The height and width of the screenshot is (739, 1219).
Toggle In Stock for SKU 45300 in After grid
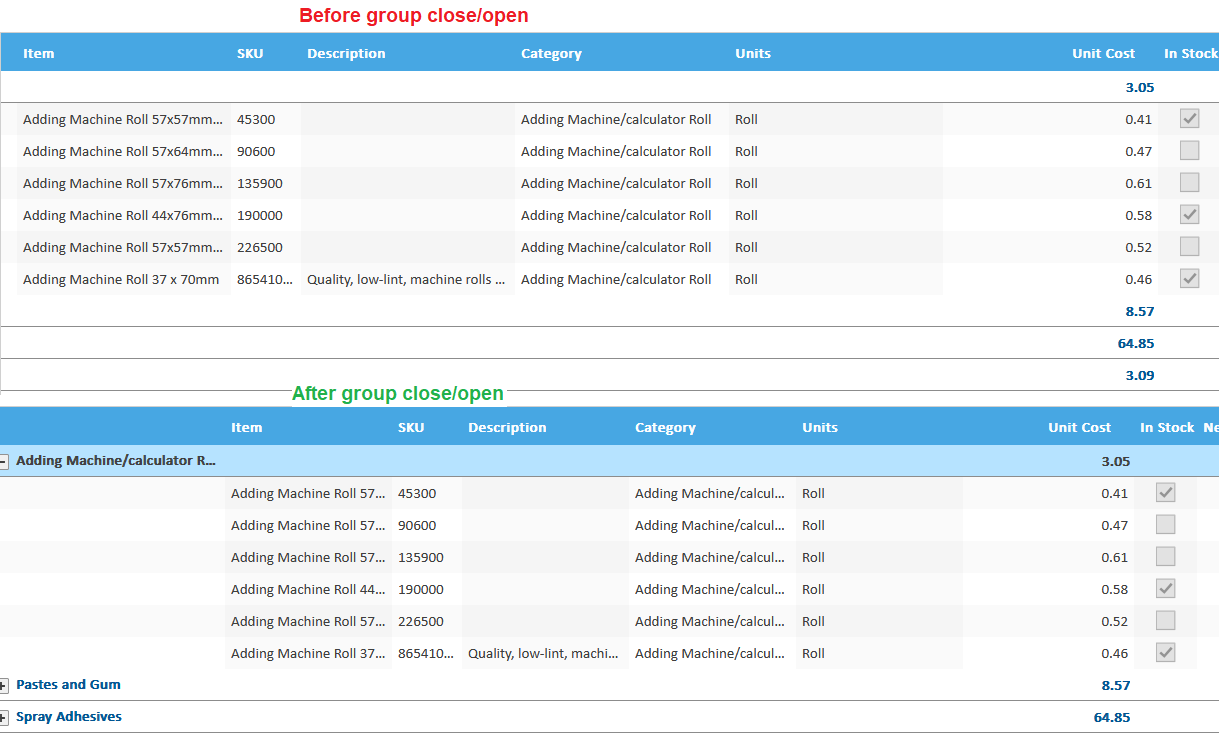[x=1165, y=493]
